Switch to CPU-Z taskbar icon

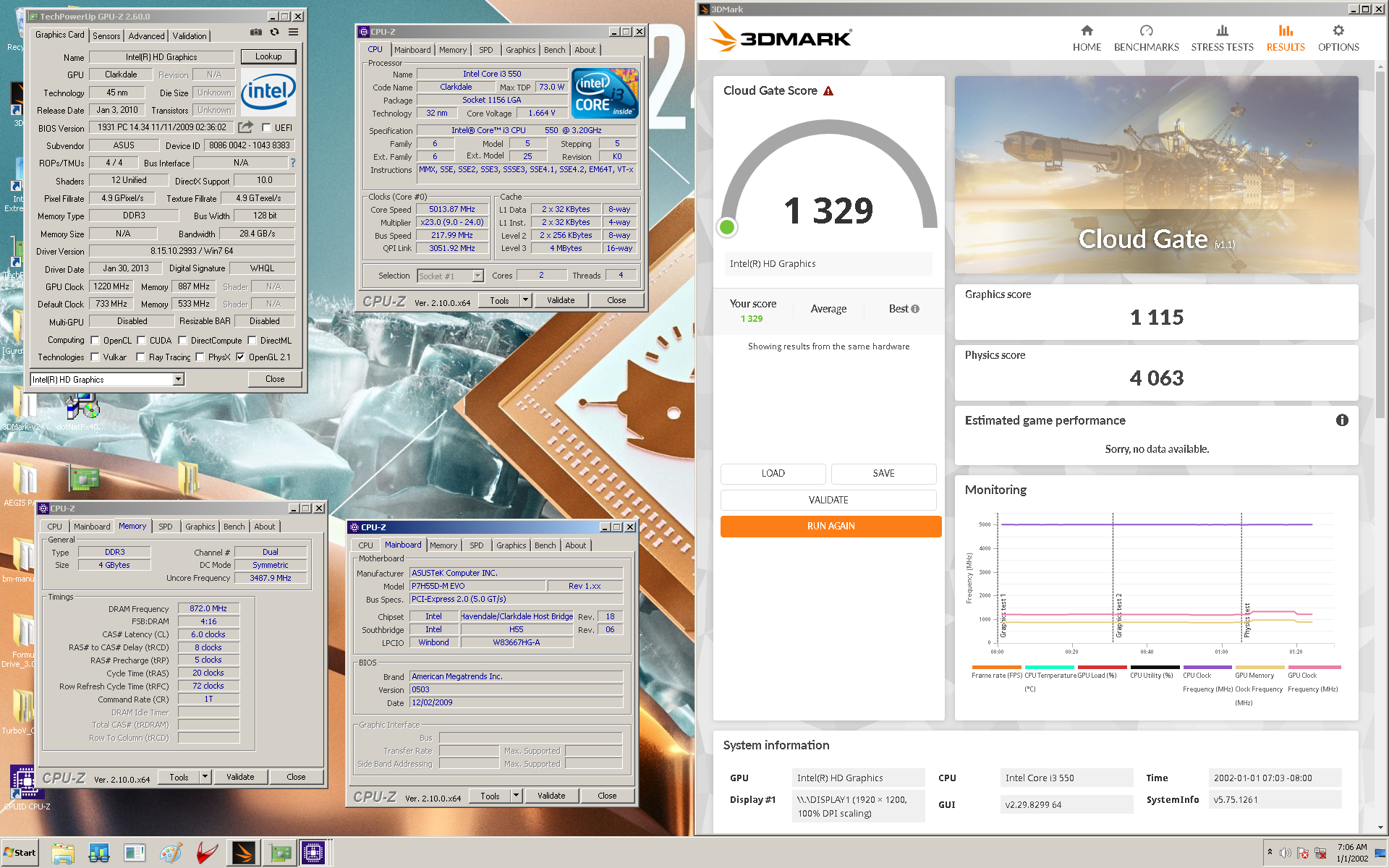314,853
